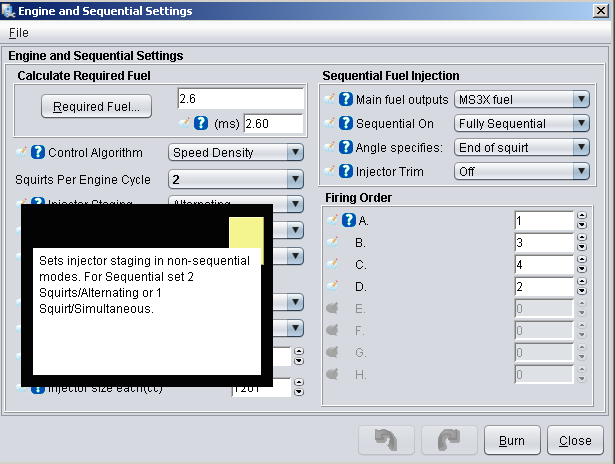Click pencil icon beside Firing Order C

click(x=333, y=263)
